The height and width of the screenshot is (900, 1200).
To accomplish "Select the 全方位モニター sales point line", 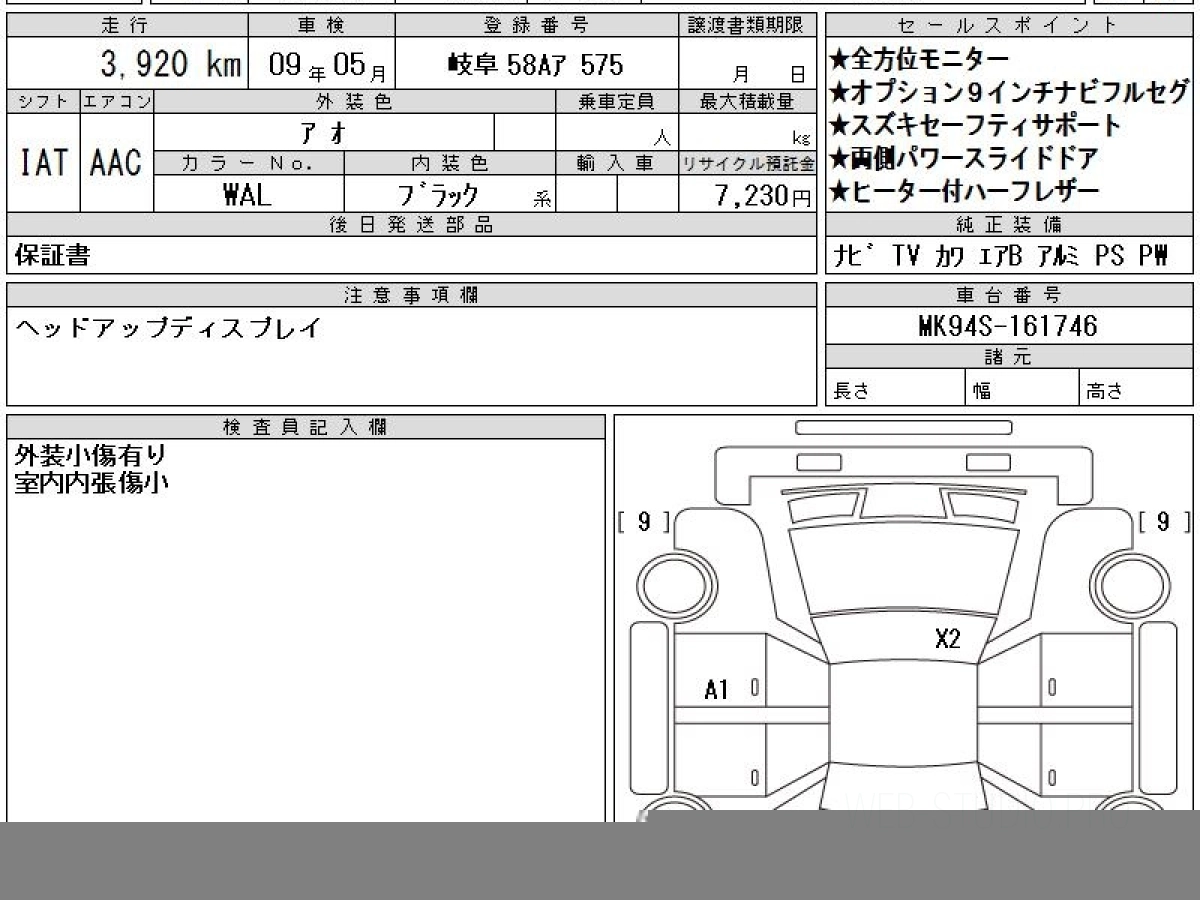I will tap(919, 61).
